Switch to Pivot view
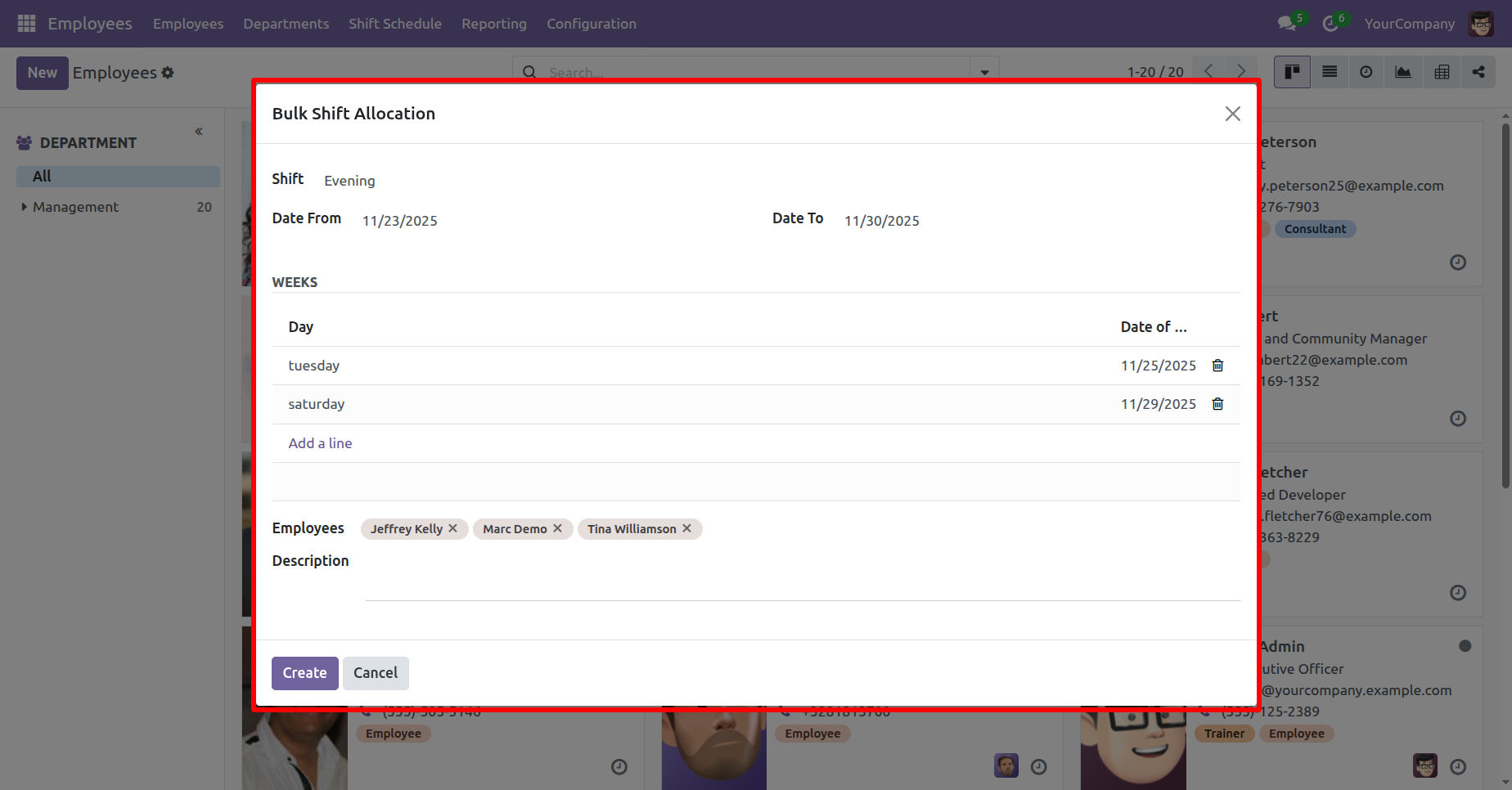Image resolution: width=1512 pixels, height=790 pixels. [x=1442, y=72]
